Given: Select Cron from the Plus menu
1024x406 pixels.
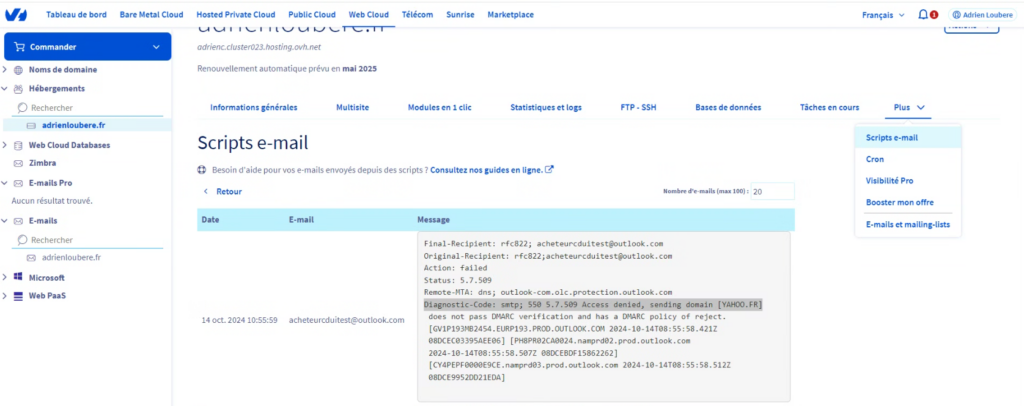Looking at the screenshot, I should pyautogui.click(x=875, y=159).
